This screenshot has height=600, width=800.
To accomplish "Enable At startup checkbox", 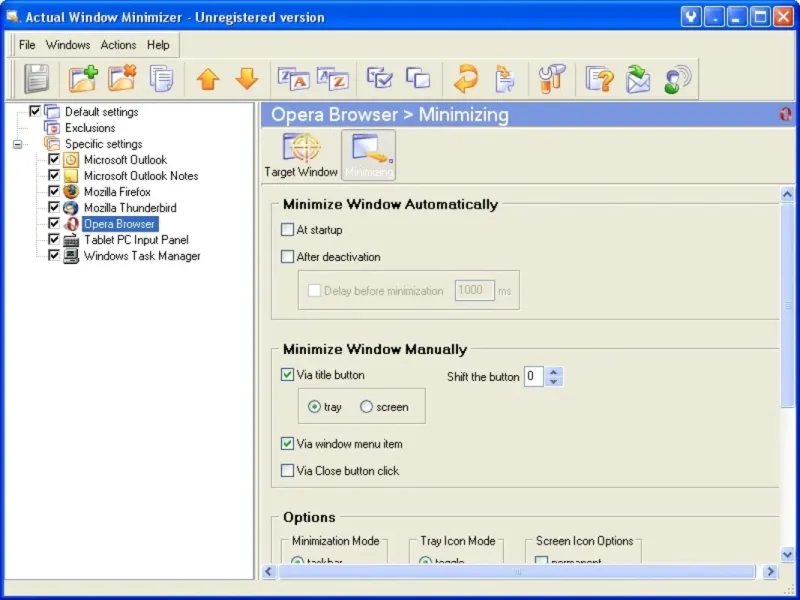I will [287, 230].
